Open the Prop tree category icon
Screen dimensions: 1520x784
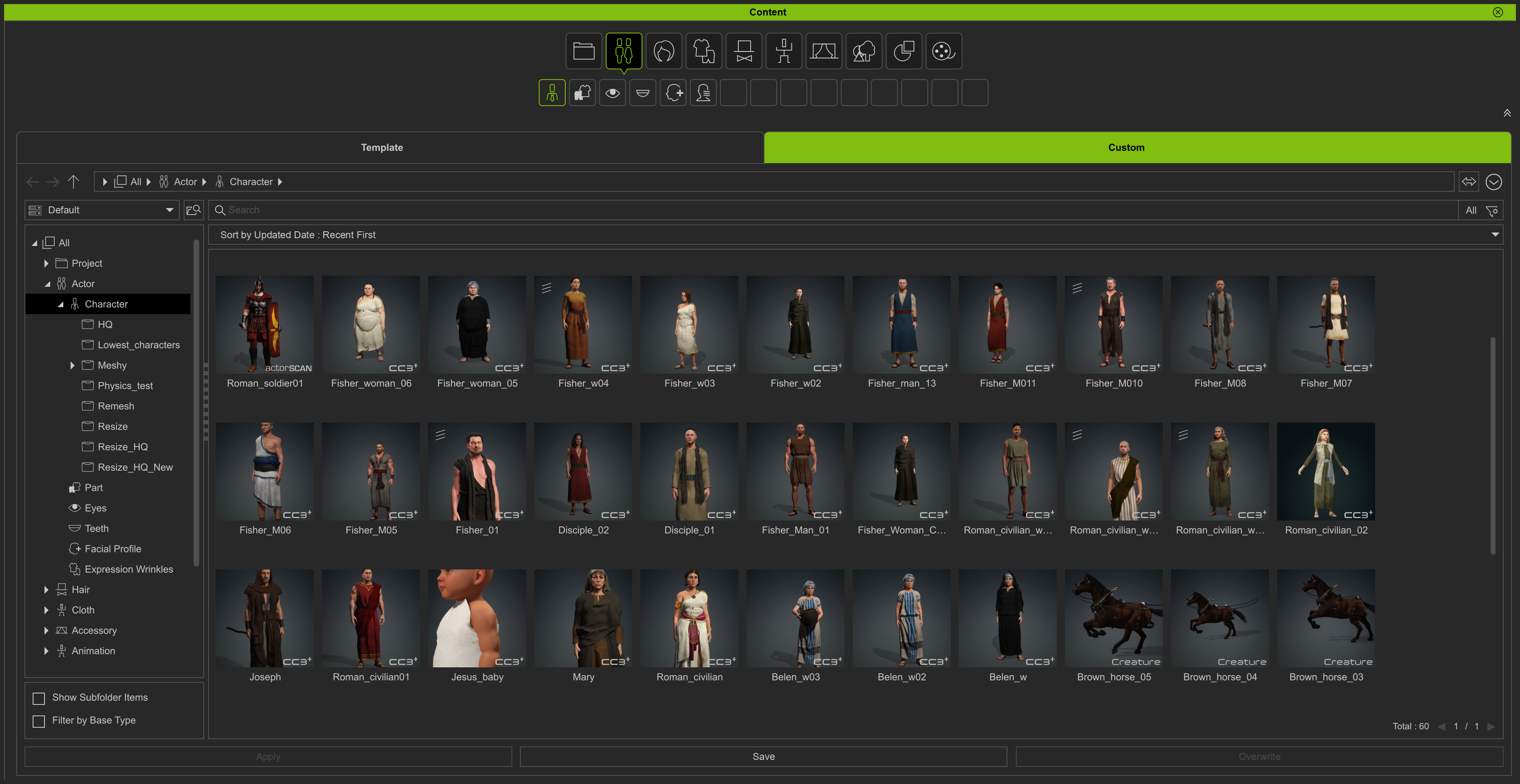[x=864, y=51]
